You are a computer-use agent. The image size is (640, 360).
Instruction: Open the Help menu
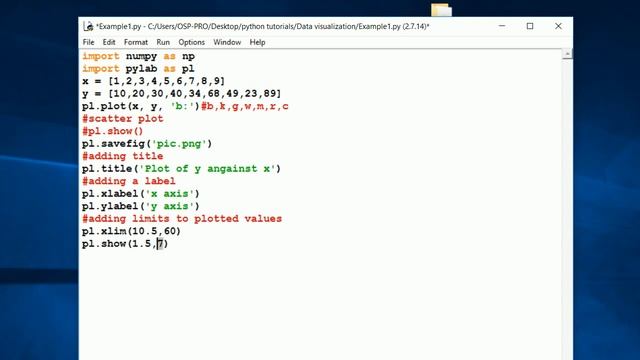257,42
